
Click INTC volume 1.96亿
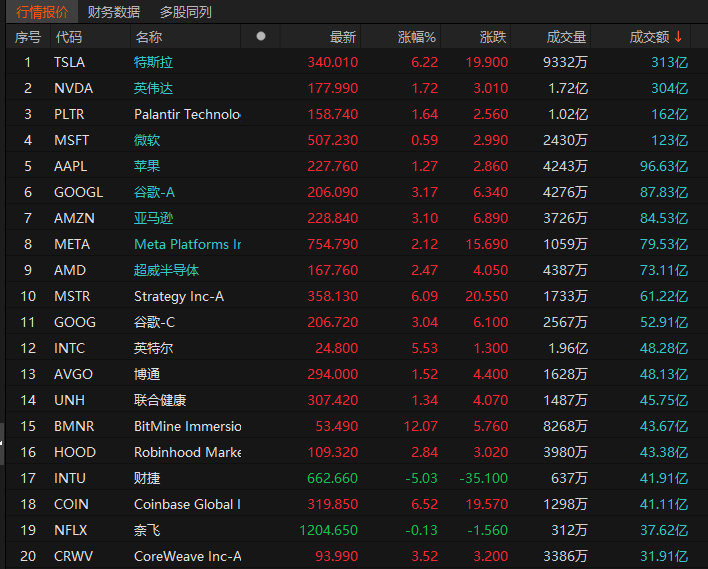click(568, 348)
